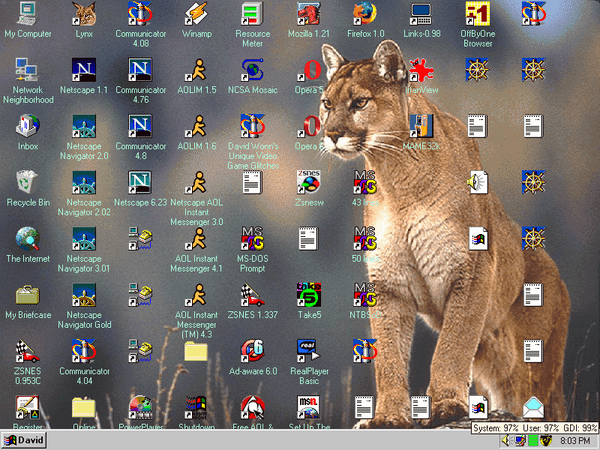Open the RealPlayer Basic shortcut
The width and height of the screenshot is (600, 450).
coord(309,351)
